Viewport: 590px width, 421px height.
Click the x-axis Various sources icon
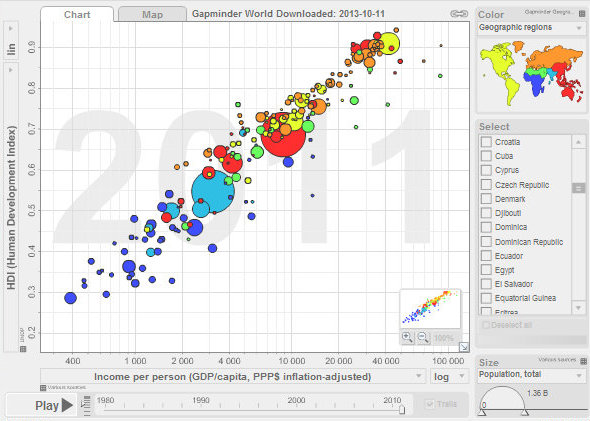43,388
